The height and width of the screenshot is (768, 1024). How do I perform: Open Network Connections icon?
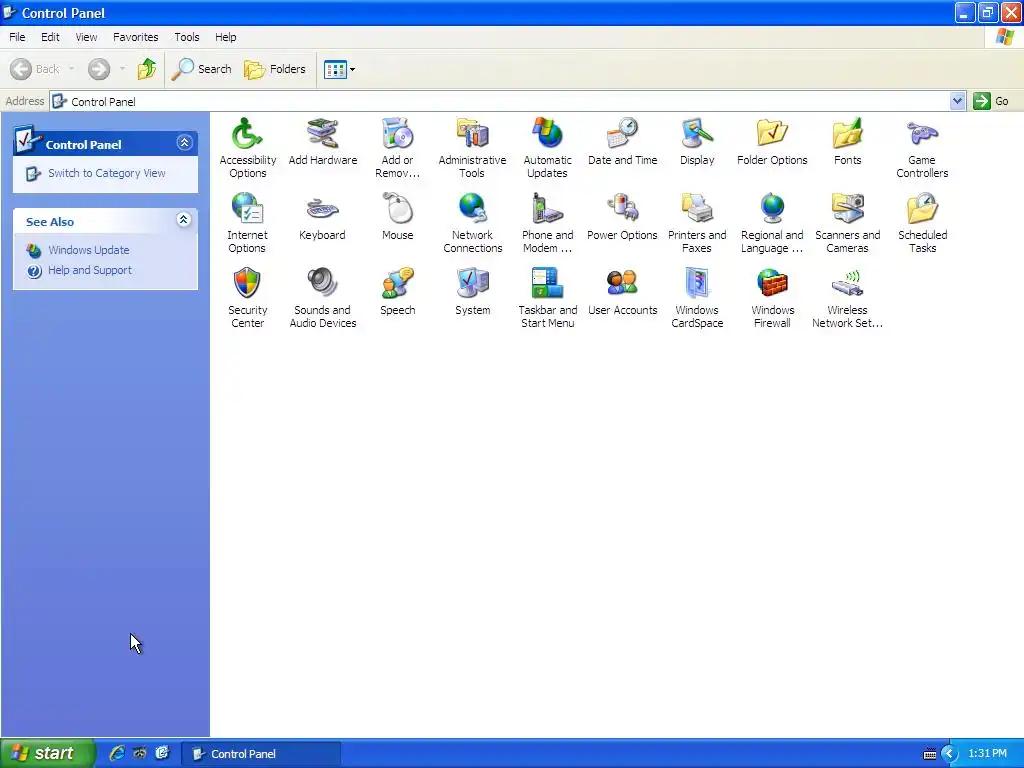coord(472,210)
